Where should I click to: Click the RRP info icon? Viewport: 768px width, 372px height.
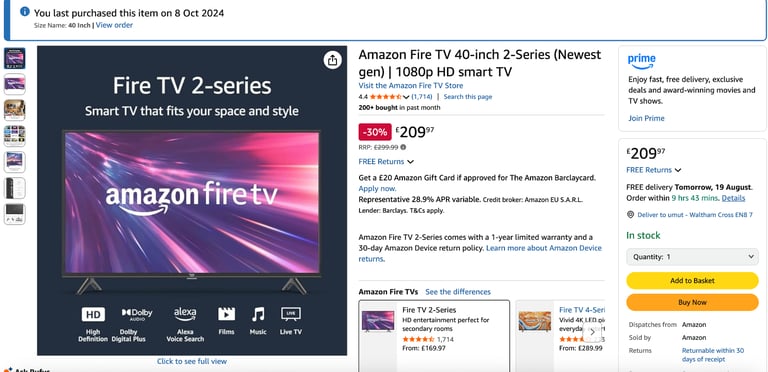[x=403, y=147]
